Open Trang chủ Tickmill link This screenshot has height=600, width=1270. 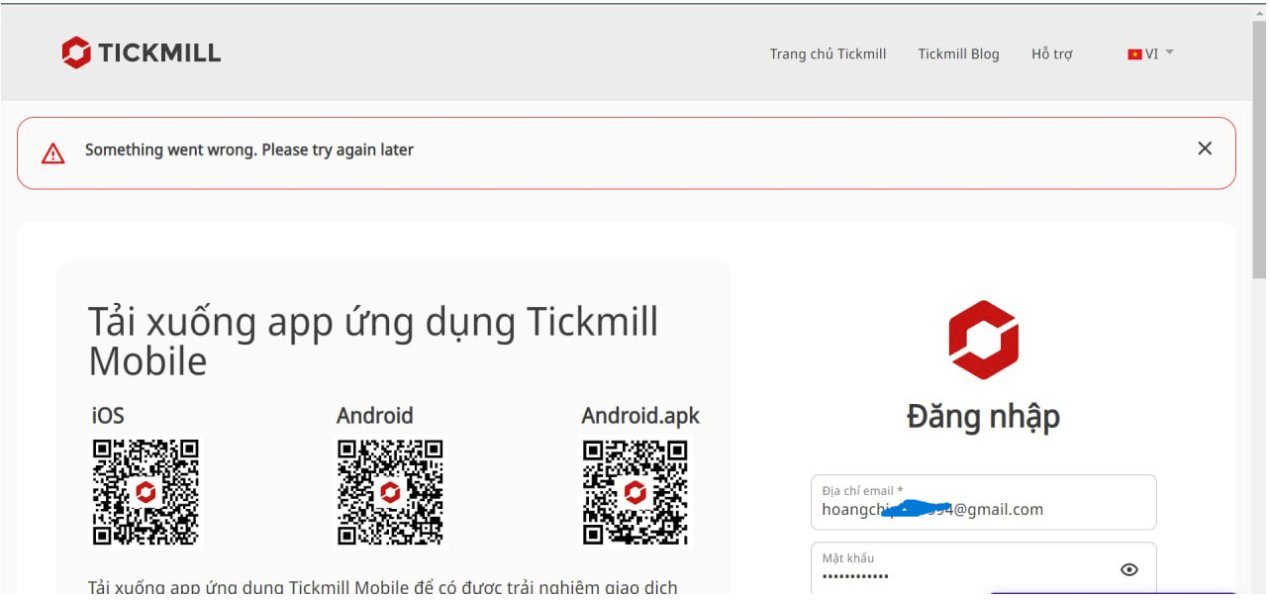[828, 54]
